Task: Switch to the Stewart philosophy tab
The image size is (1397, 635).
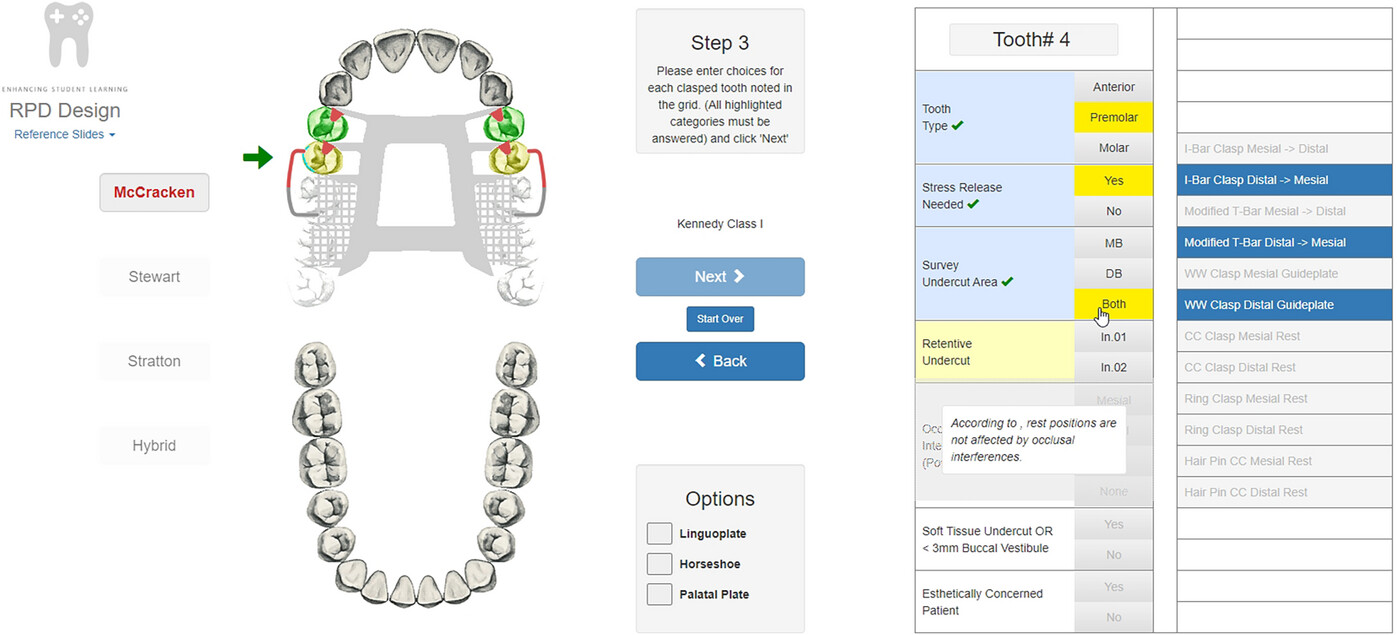Action: (154, 277)
